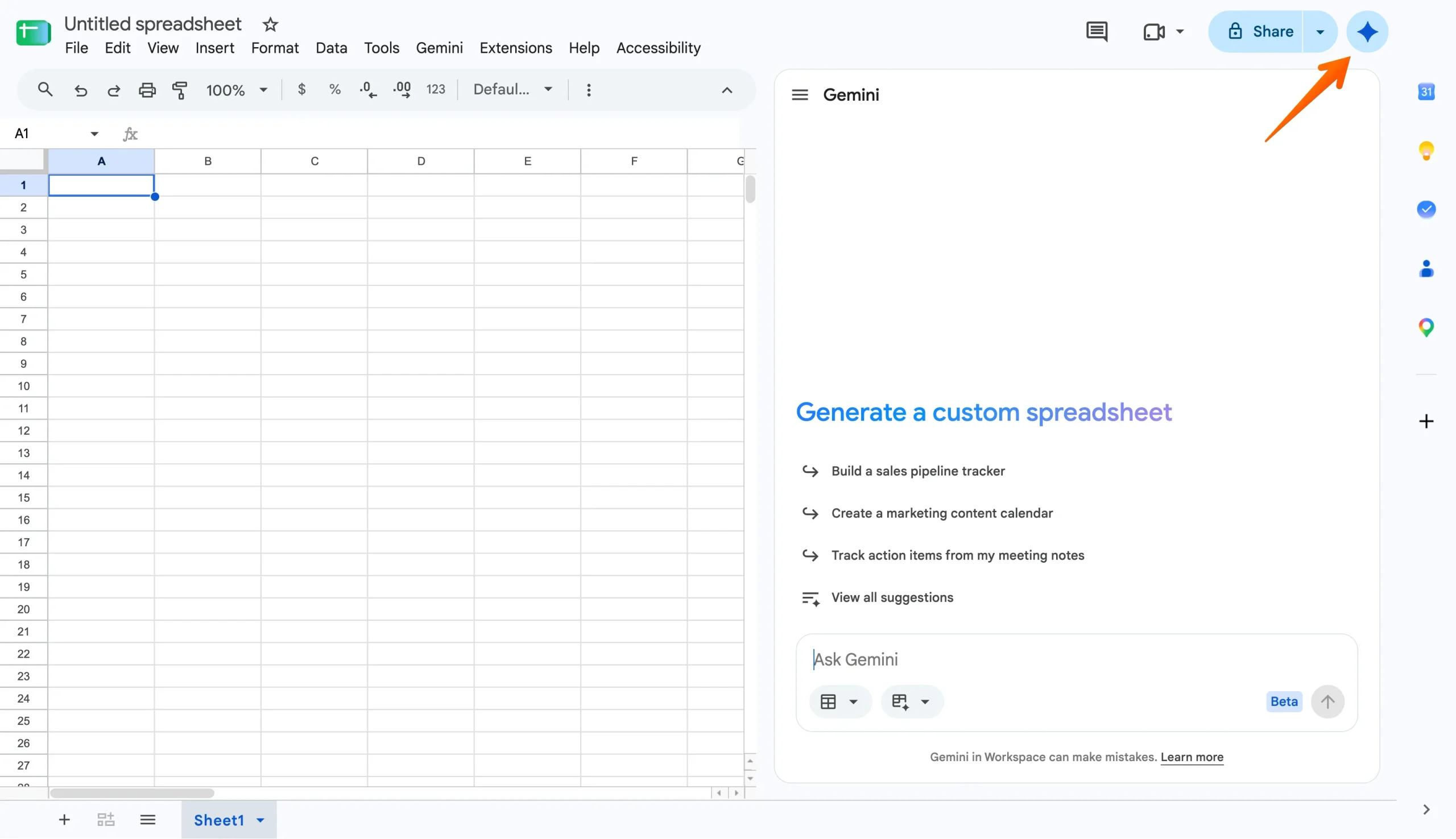Image resolution: width=1456 pixels, height=839 pixels.
Task: Open Google Keep lightbulb icon
Action: (x=1426, y=151)
